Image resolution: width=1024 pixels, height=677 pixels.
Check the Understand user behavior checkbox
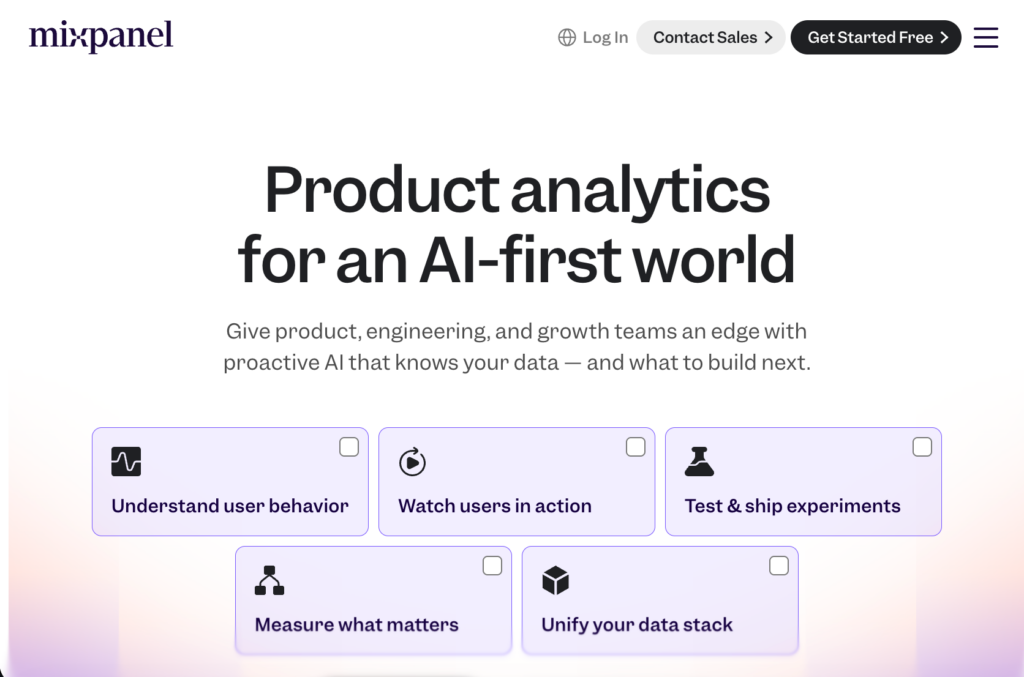349,447
